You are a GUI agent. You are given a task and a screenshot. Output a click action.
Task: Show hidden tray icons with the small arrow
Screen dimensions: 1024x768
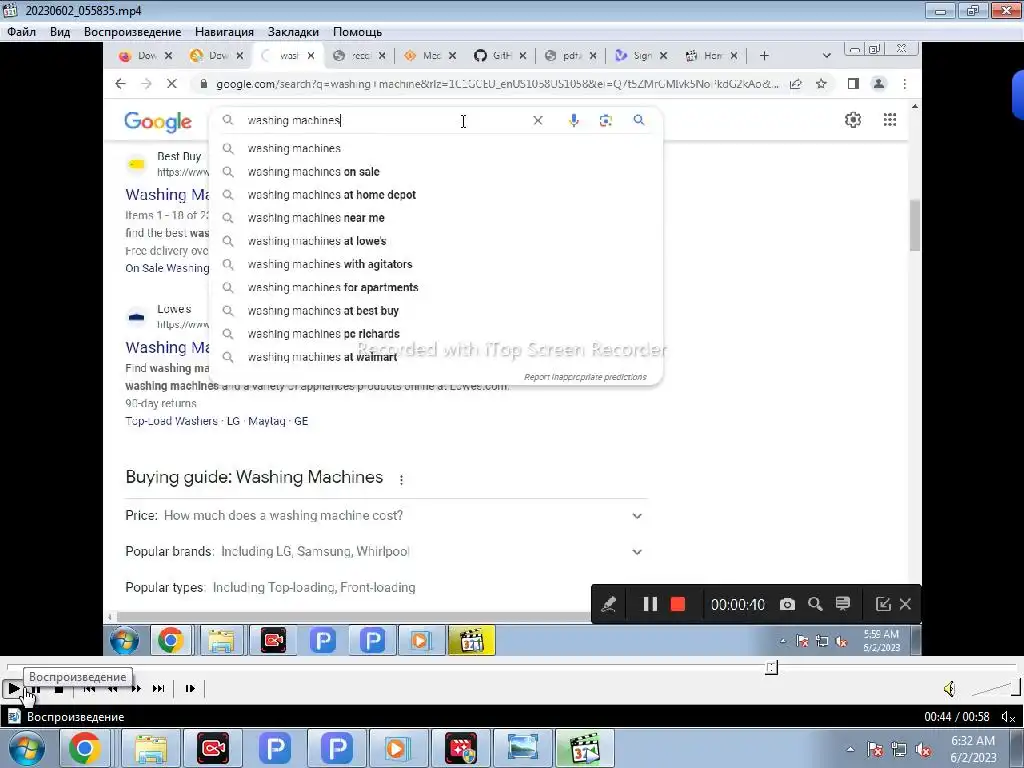(x=850, y=749)
